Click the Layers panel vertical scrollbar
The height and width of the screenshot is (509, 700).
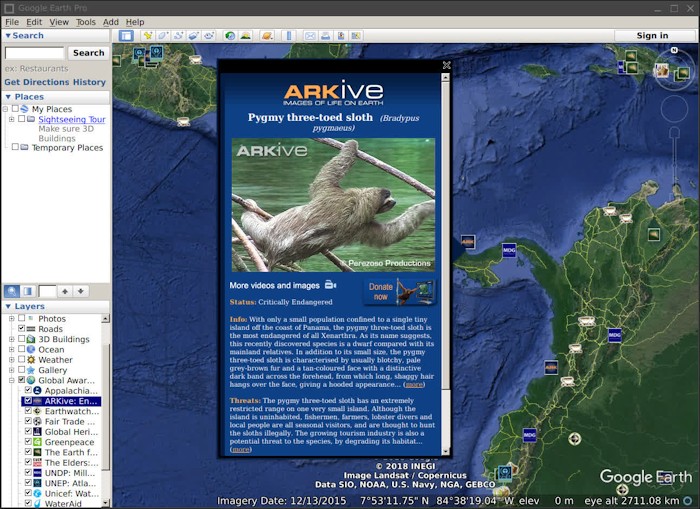[x=105, y=411]
